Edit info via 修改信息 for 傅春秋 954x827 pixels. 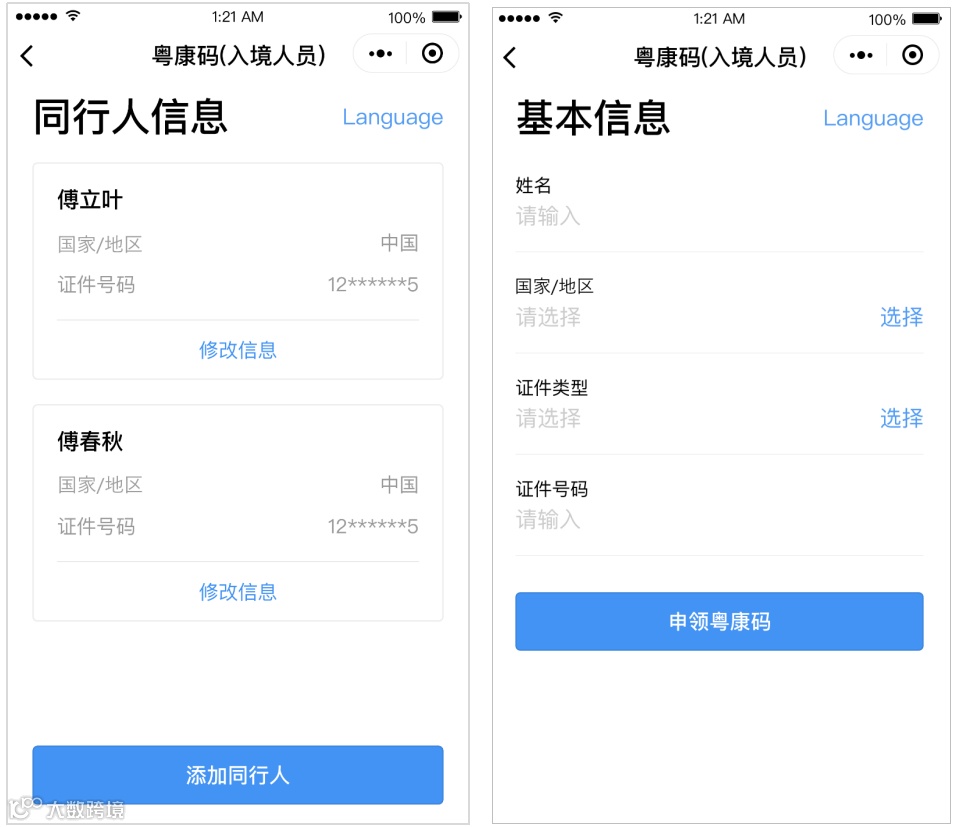238,591
